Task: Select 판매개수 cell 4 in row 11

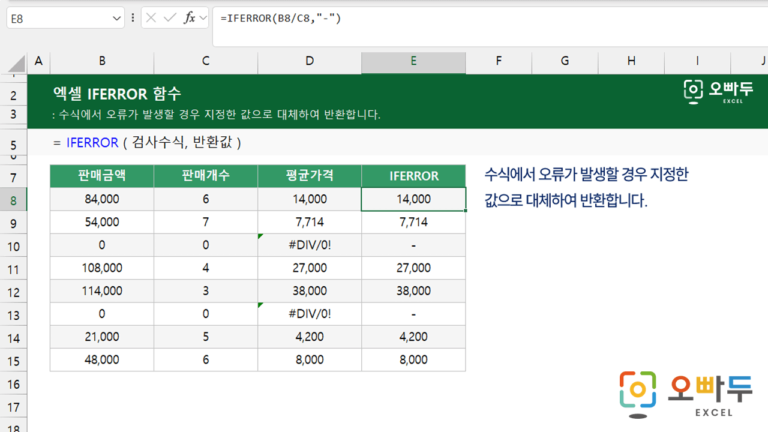Action: [206, 268]
